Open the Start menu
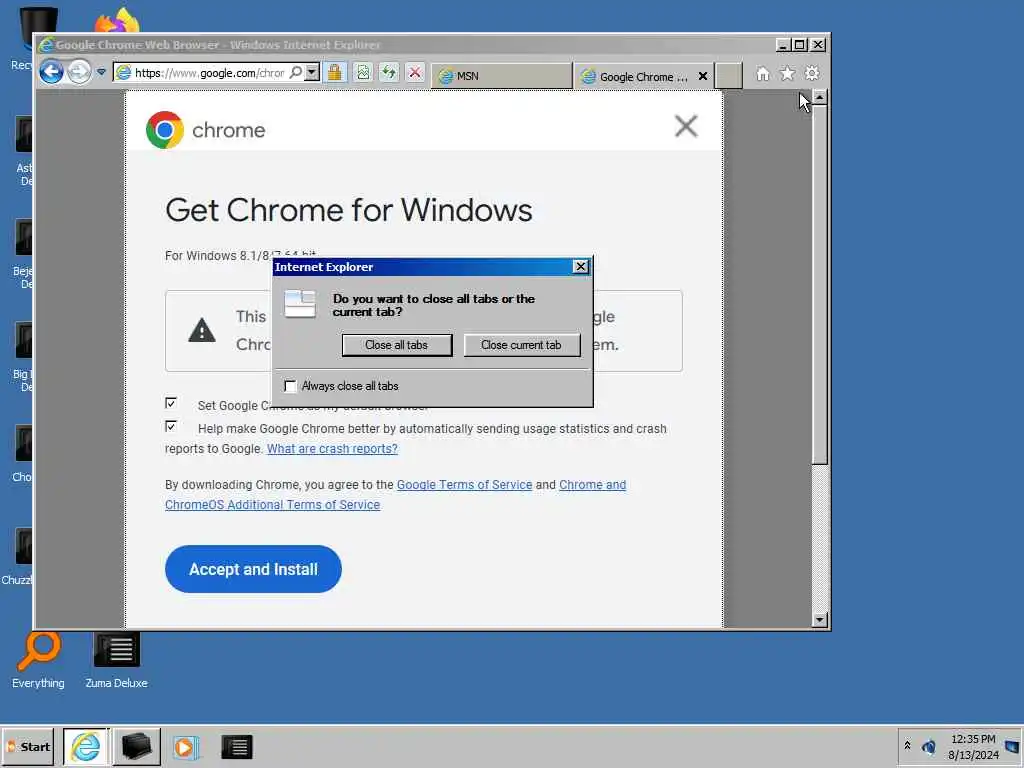1024x768 pixels. 28,746
